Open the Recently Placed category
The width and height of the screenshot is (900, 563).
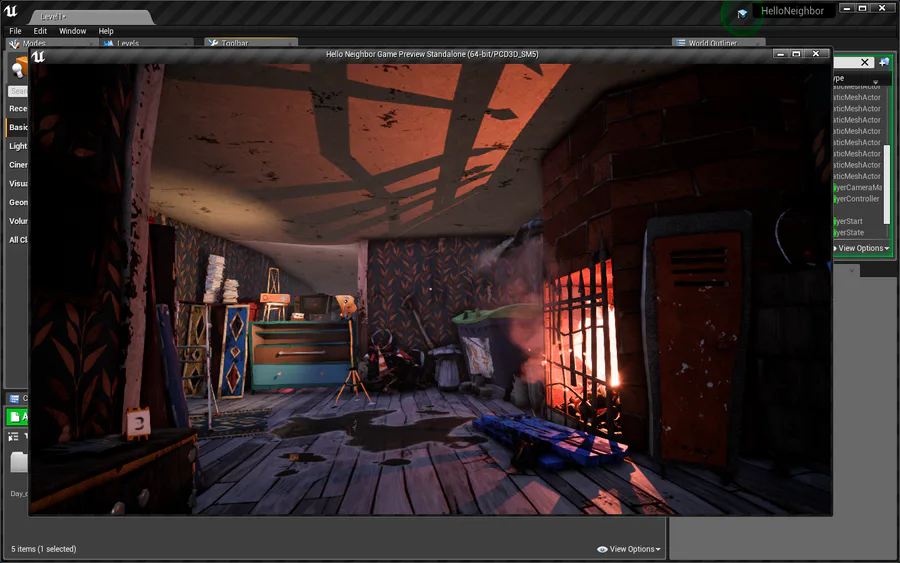tap(17, 108)
